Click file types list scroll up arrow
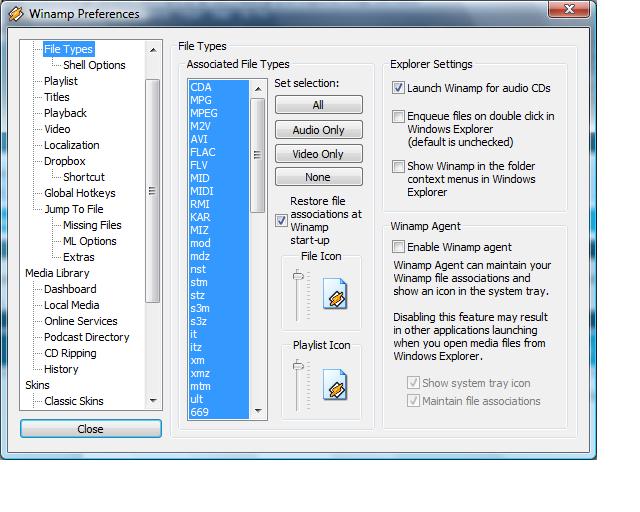 [258, 89]
